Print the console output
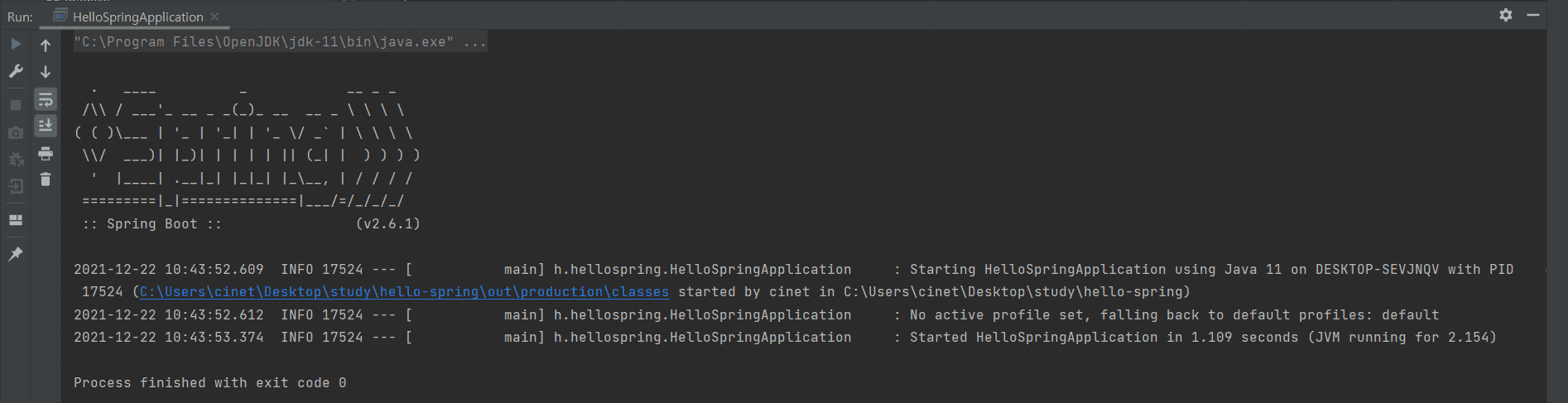 tap(46, 154)
